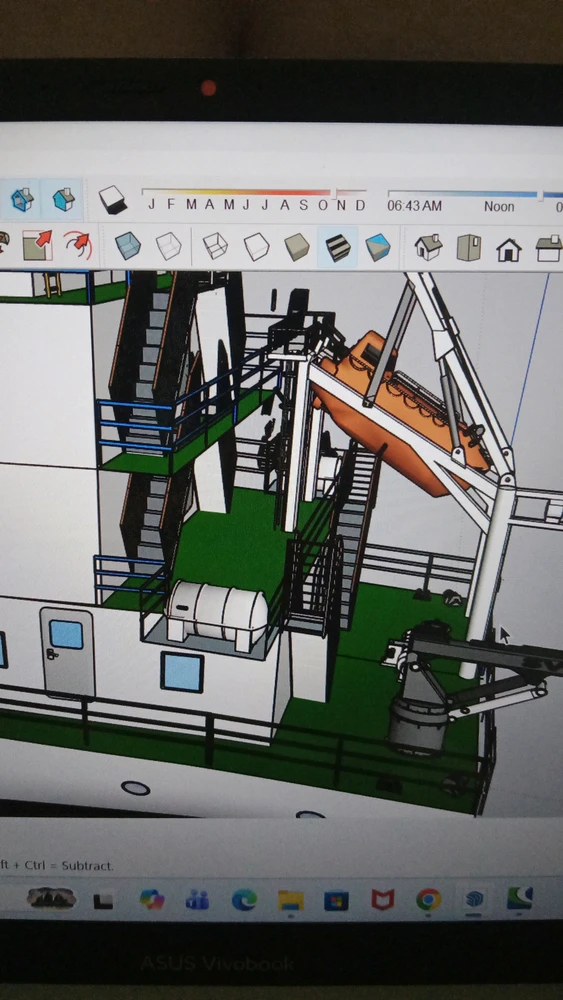Select the Shaded face style
563x1000 pixels.
point(296,247)
